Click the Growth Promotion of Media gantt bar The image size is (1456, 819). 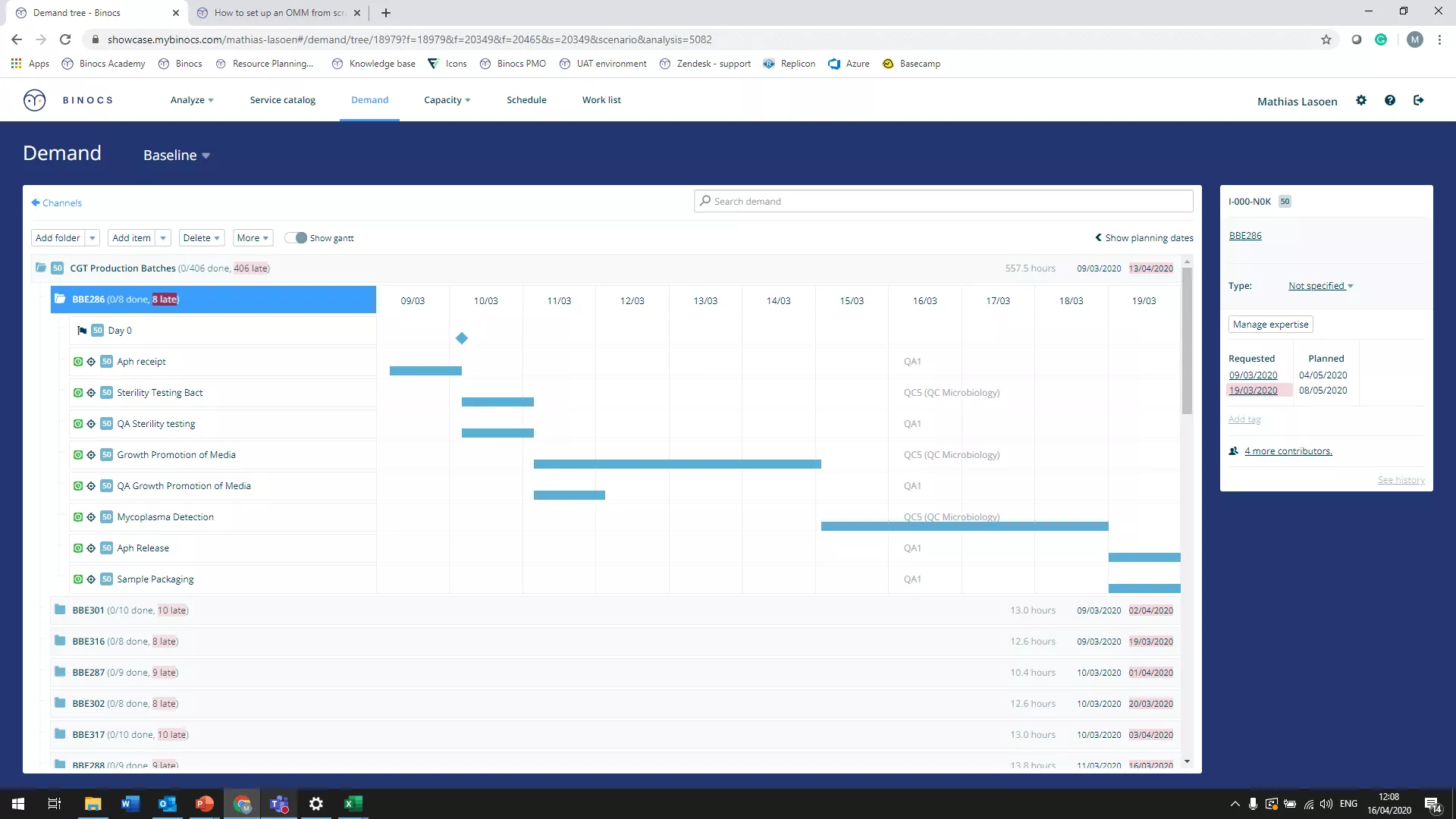(x=677, y=464)
